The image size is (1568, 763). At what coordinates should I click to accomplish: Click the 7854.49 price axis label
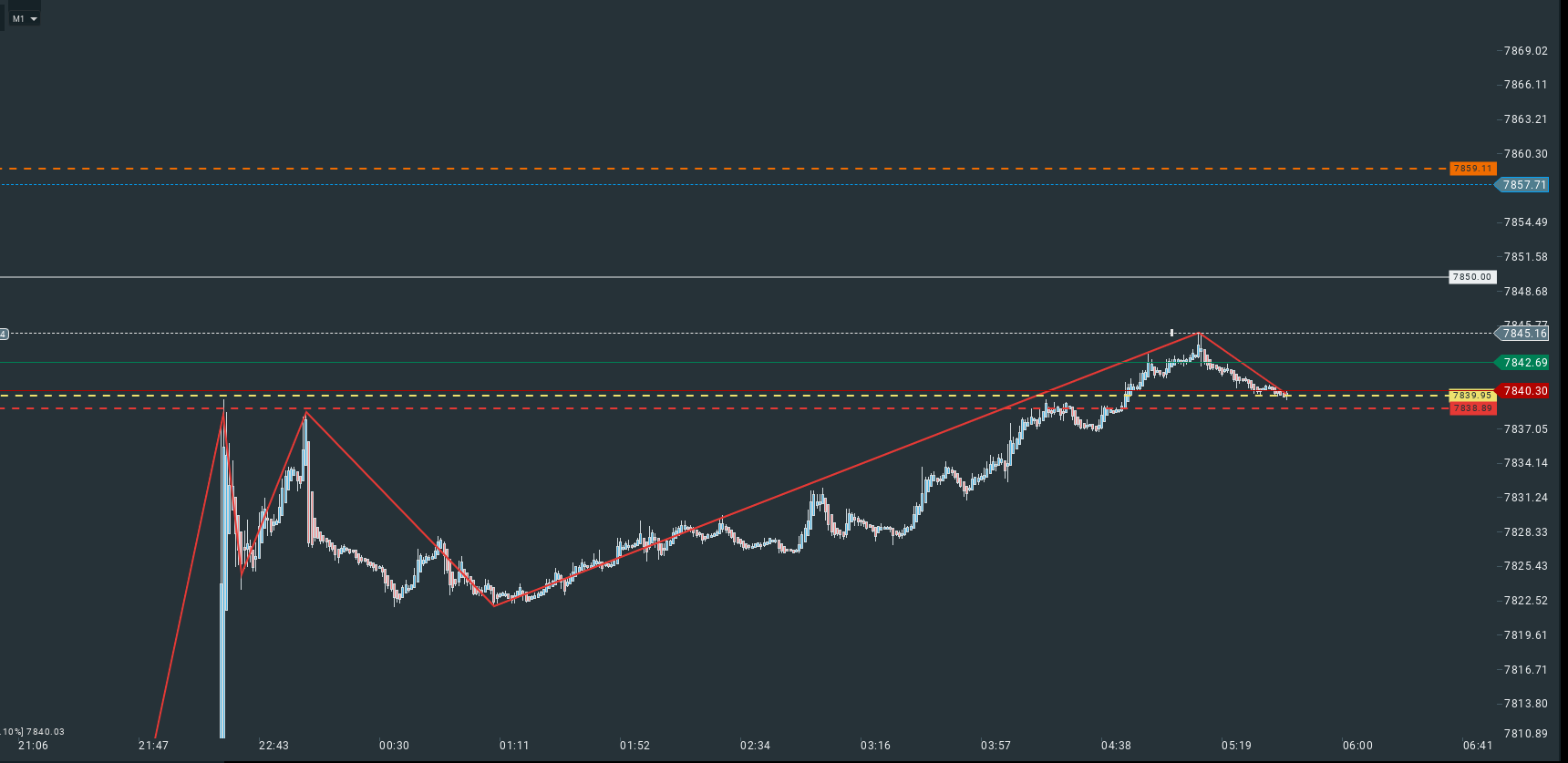click(x=1525, y=222)
